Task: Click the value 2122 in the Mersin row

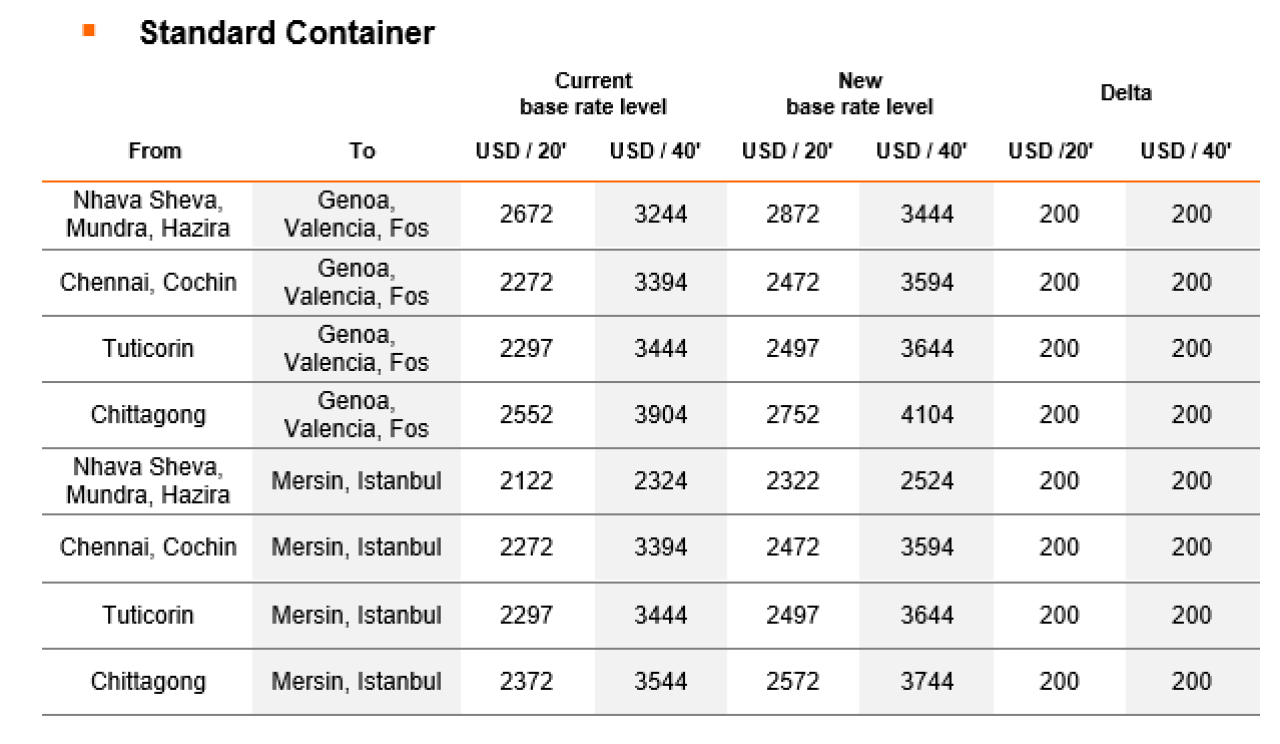Action: 526,481
